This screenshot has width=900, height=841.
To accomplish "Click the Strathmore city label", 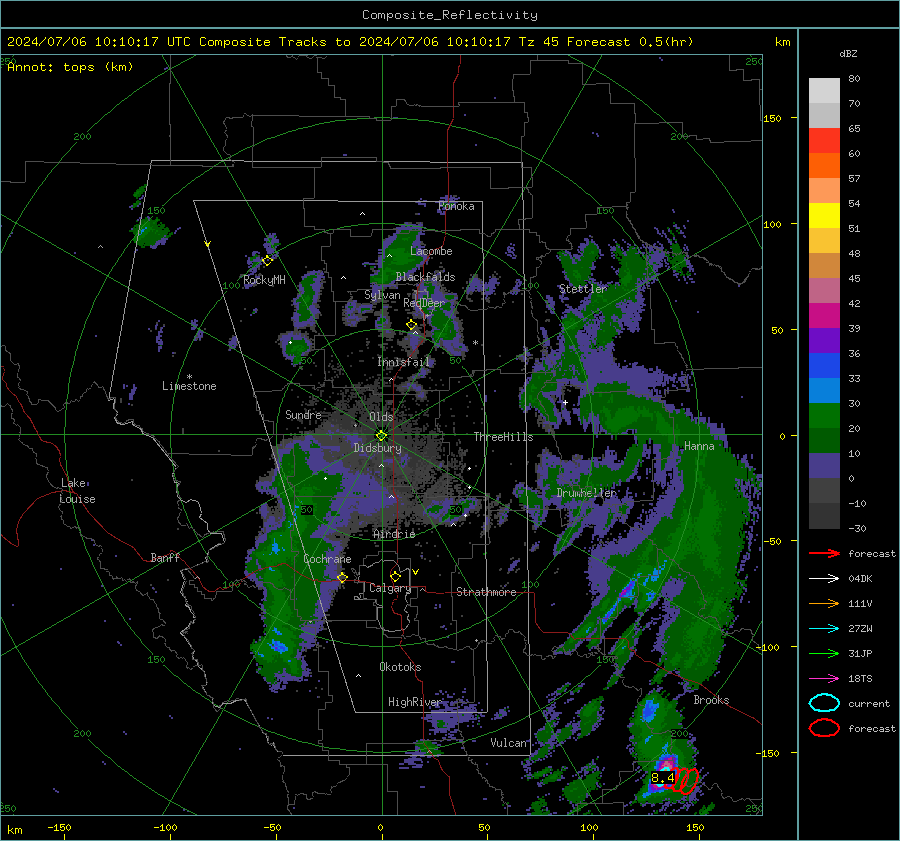I will click(486, 592).
